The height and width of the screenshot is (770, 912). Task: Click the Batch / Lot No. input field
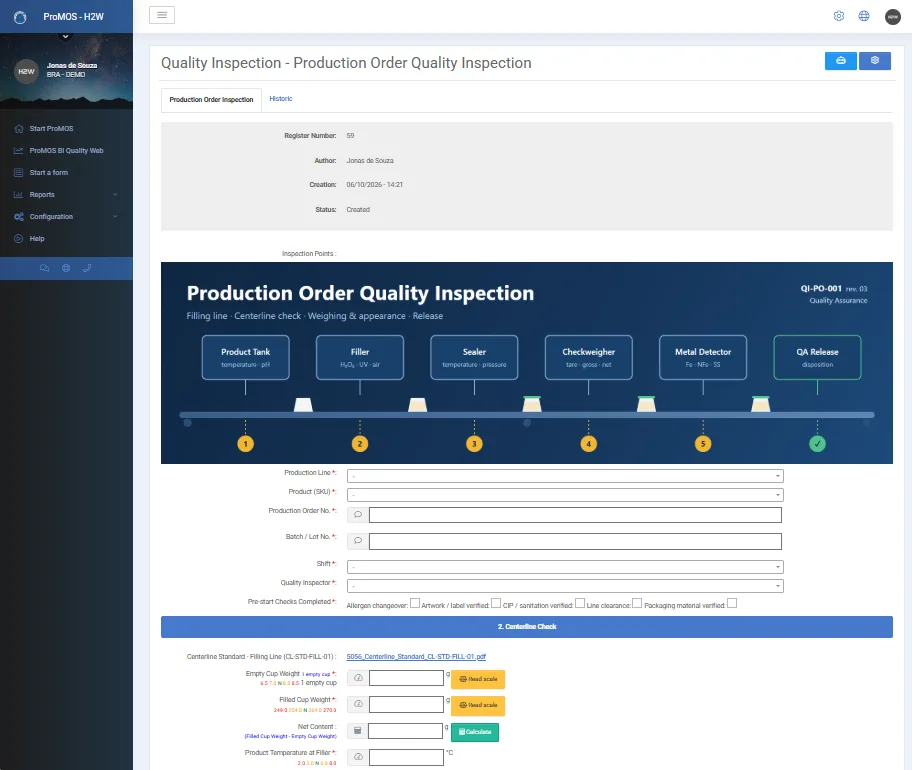point(575,541)
